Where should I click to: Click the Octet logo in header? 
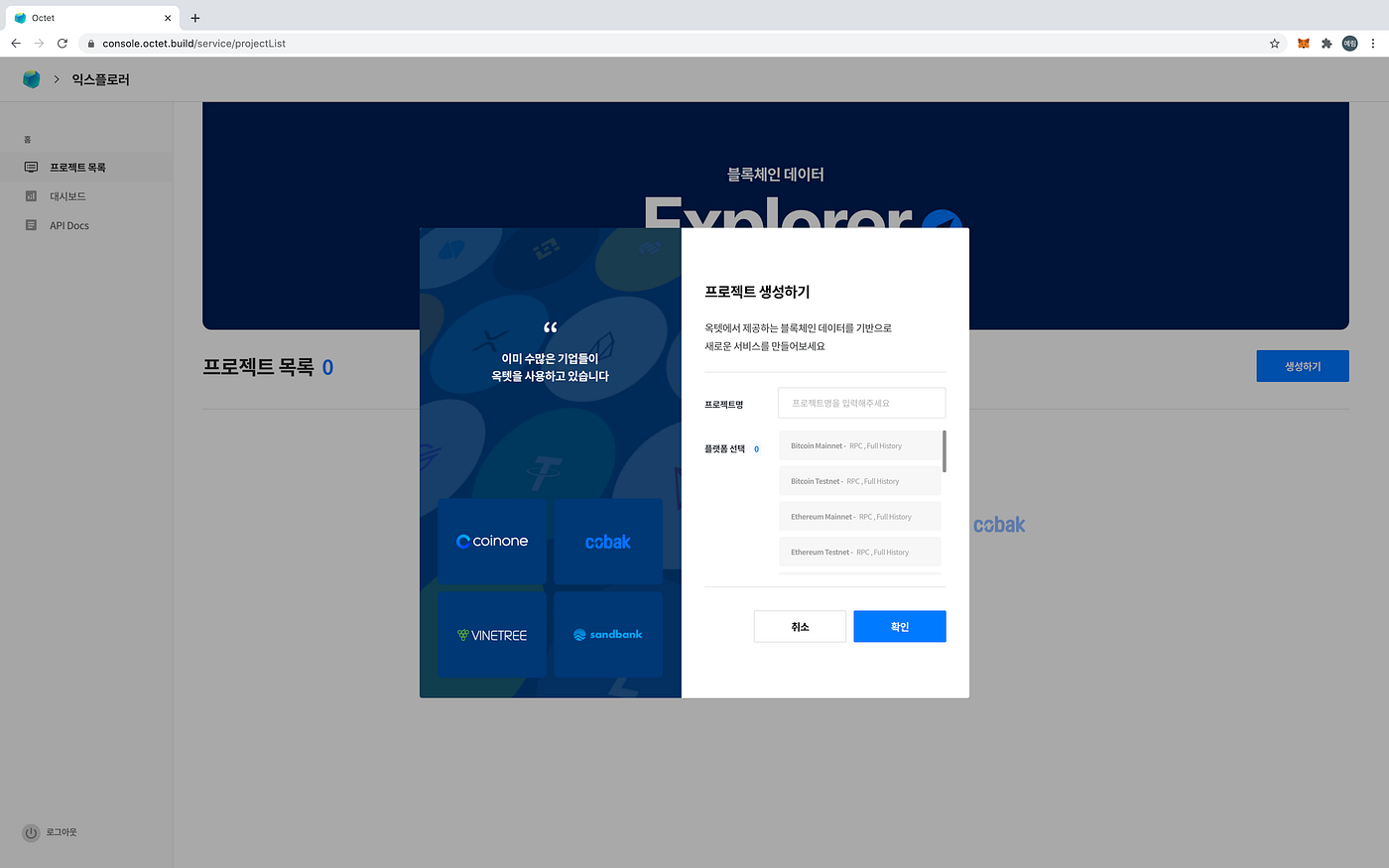pyautogui.click(x=32, y=79)
